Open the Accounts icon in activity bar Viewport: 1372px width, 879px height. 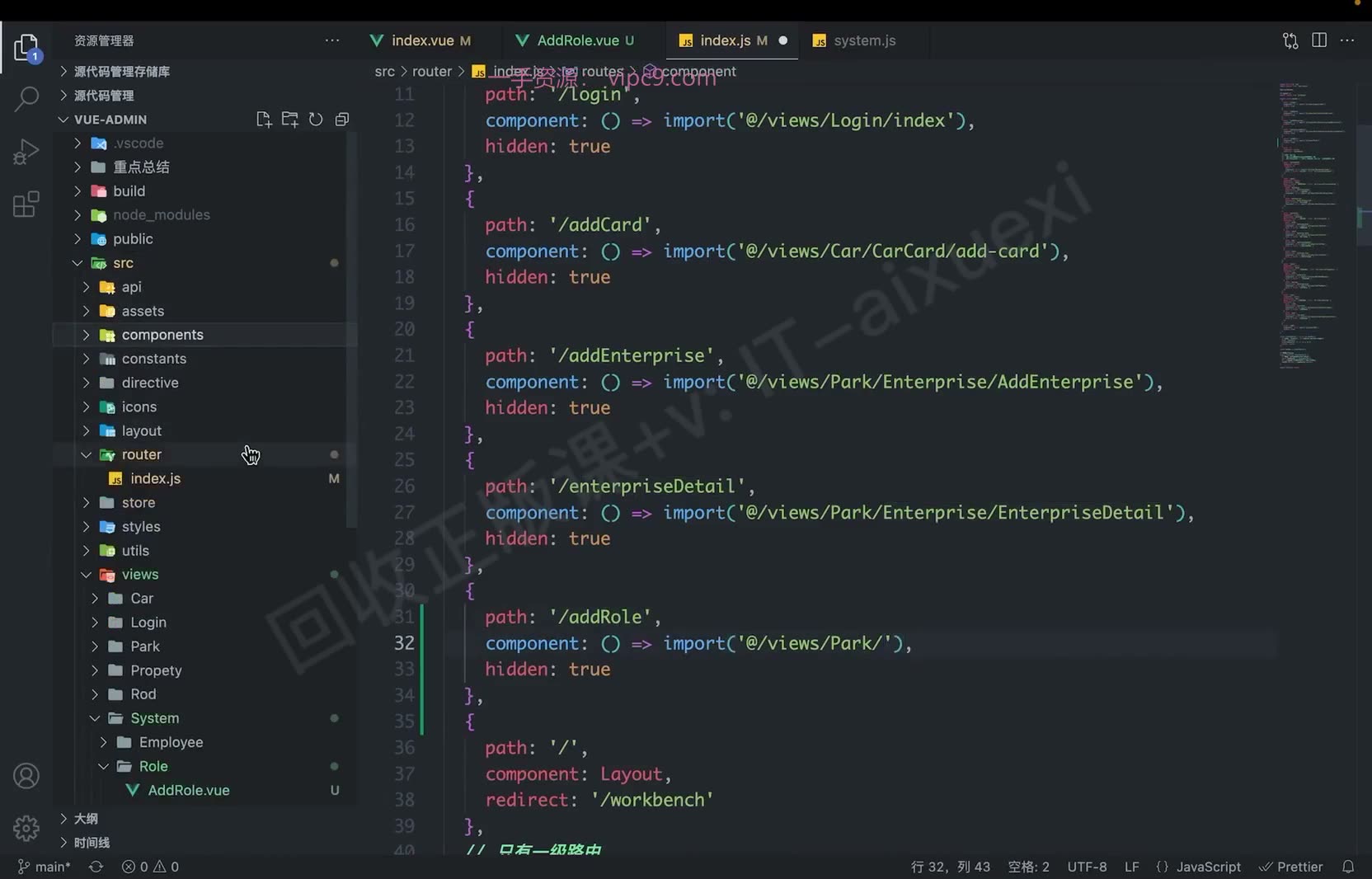coord(26,776)
